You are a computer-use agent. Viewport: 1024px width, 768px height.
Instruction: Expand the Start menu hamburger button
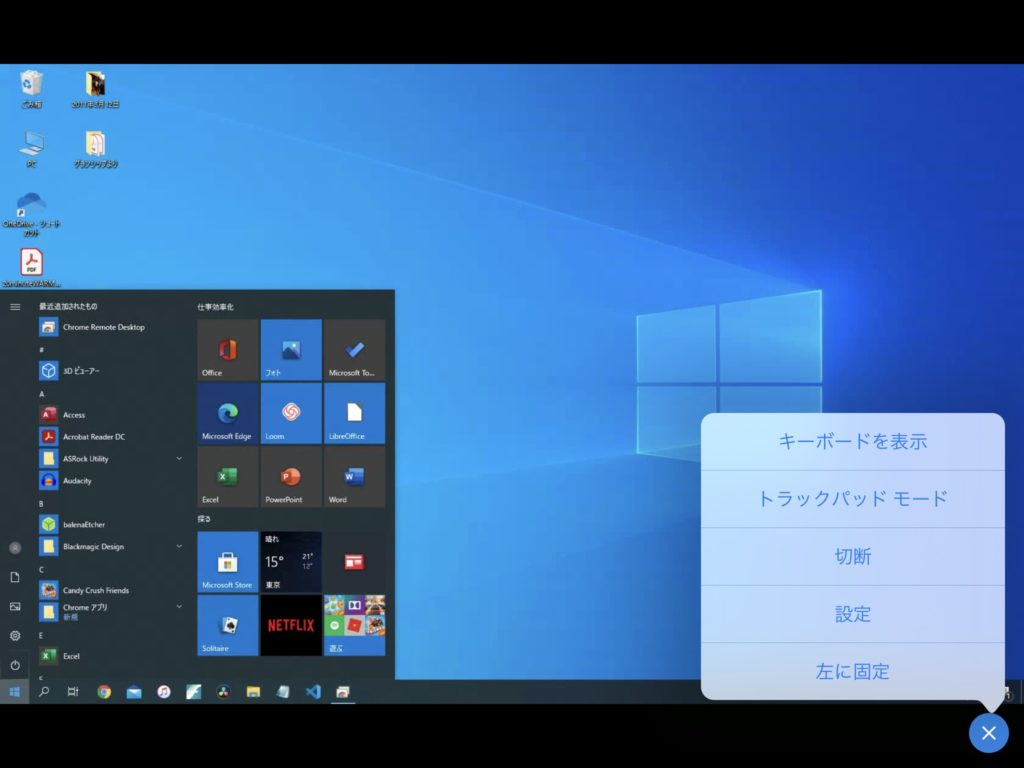tap(15, 307)
